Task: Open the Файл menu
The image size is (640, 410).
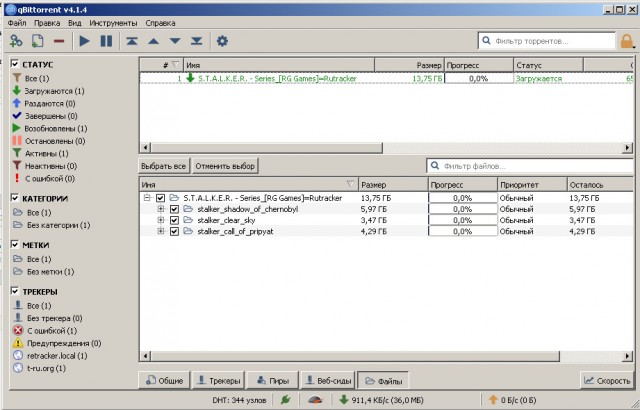Action: click(17, 23)
